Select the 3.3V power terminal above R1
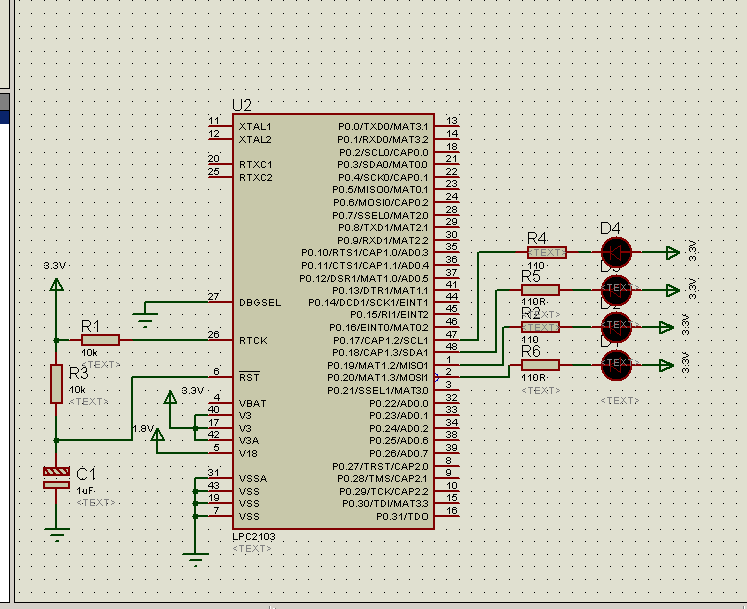 coord(56,287)
